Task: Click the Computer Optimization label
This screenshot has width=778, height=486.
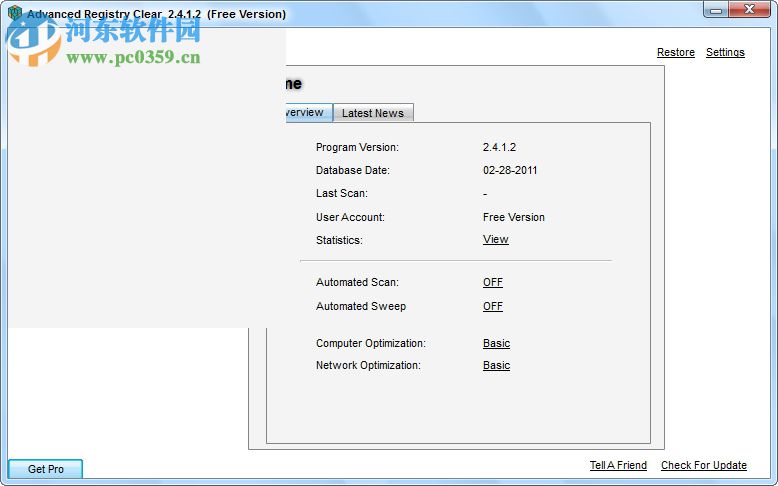Action: pos(371,343)
